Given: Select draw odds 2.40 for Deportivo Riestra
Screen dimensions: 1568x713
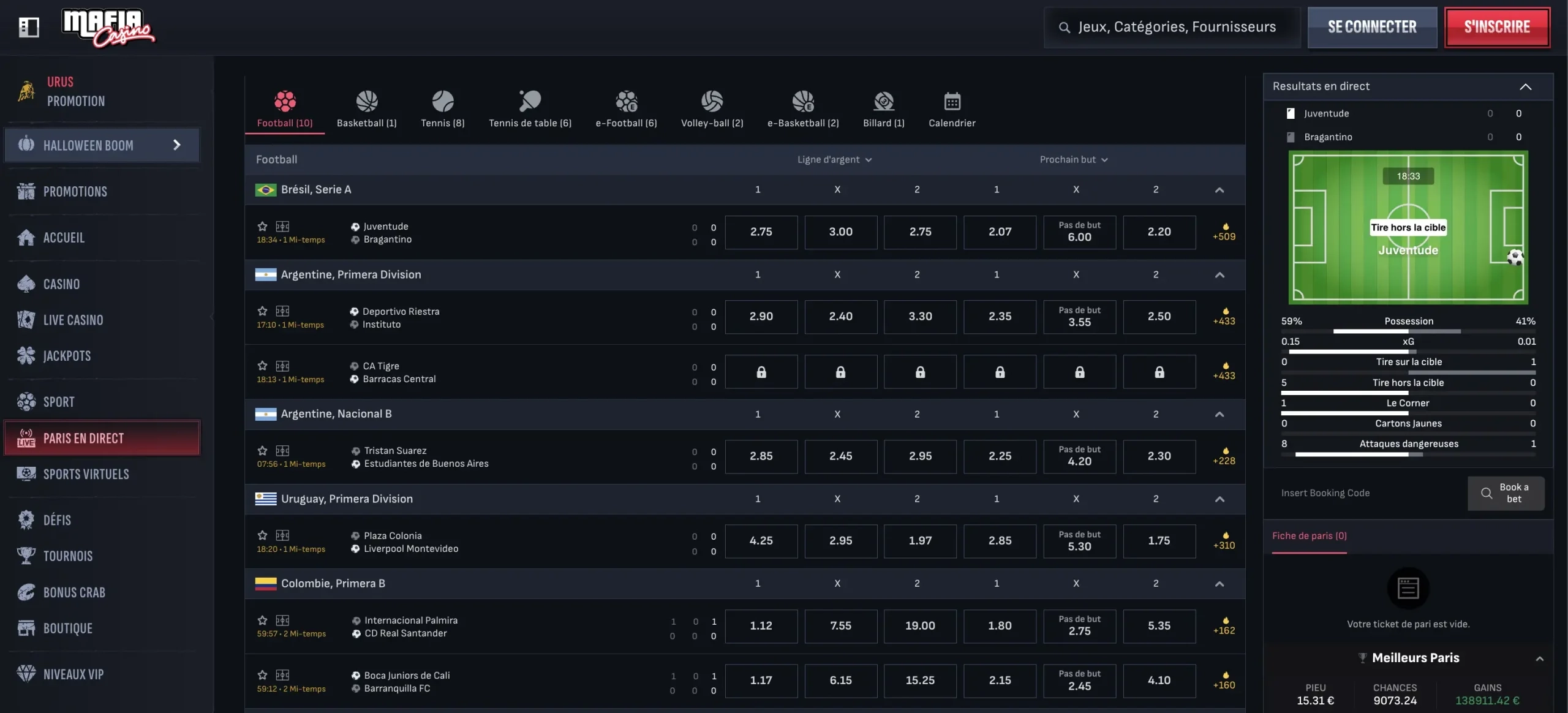Looking at the screenshot, I should pos(840,317).
